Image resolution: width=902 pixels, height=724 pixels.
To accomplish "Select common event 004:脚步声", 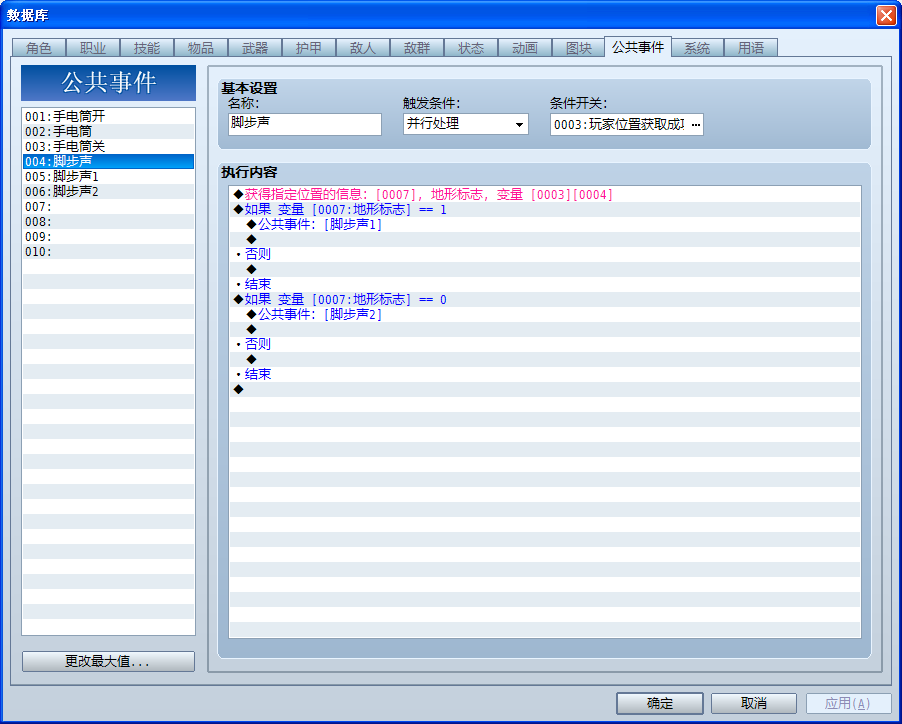I will (x=108, y=161).
